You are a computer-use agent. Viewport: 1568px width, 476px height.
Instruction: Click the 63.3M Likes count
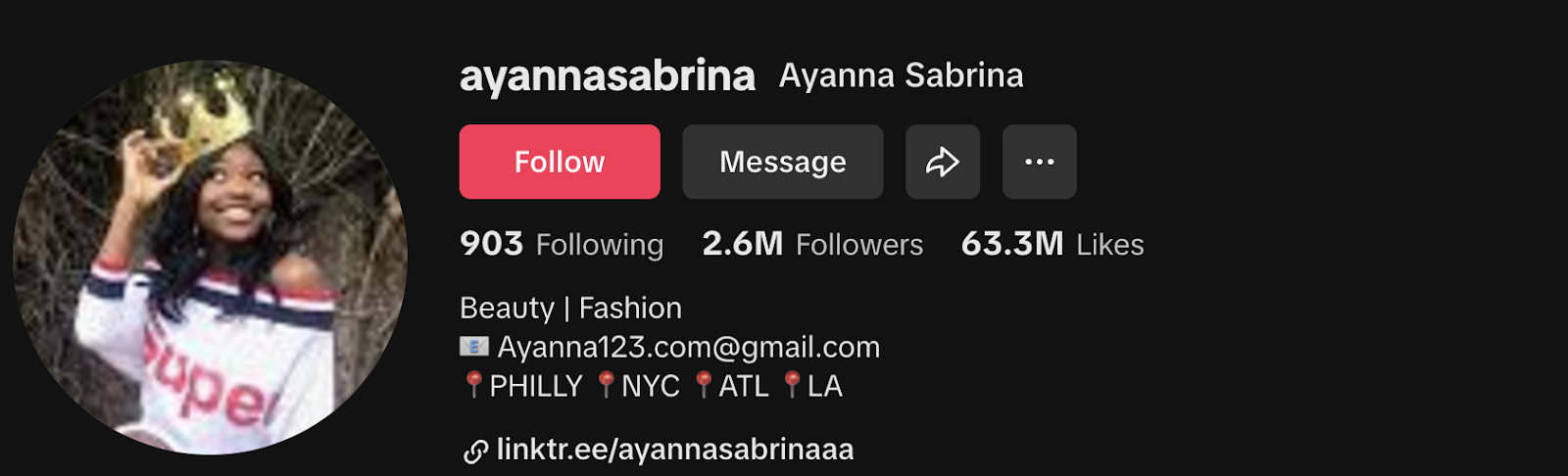1053,244
